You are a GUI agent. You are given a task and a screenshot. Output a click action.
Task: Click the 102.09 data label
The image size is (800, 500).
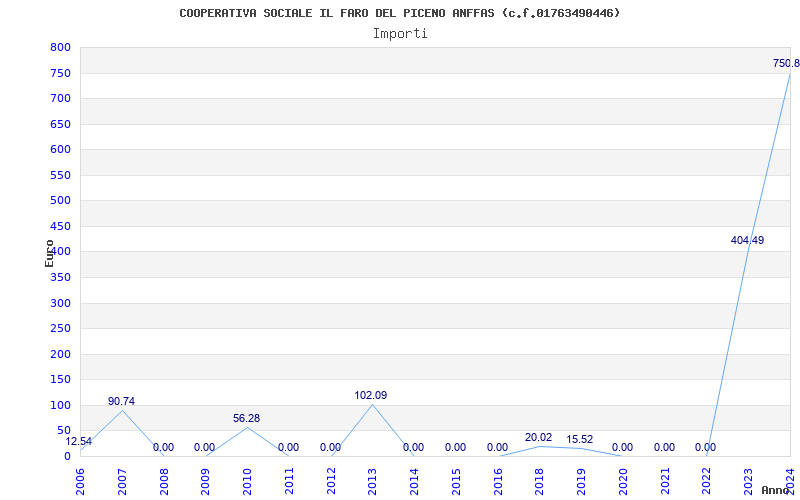pos(371,395)
